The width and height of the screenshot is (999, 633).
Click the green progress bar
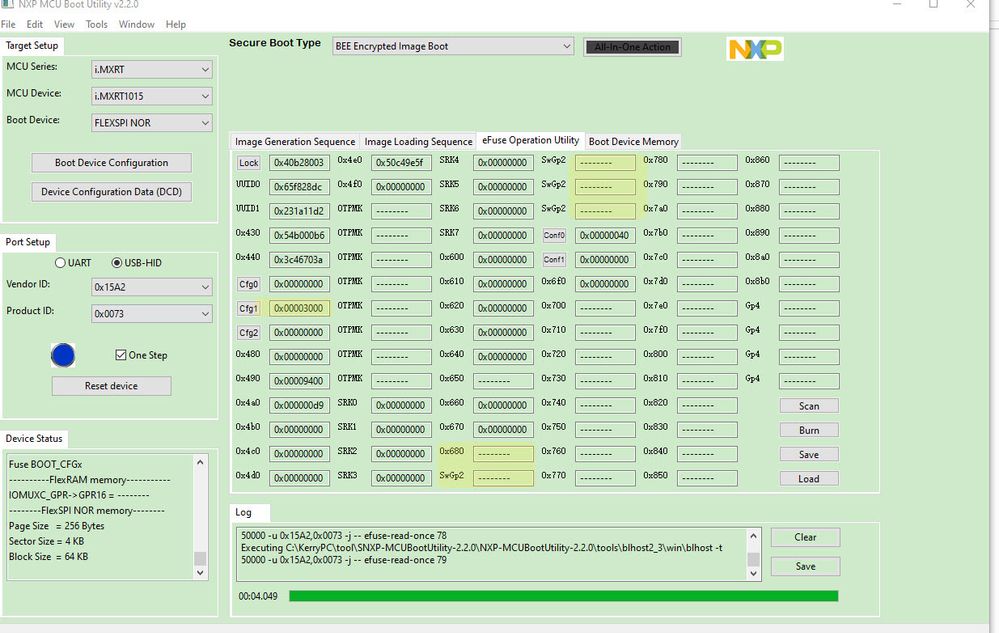tap(563, 596)
